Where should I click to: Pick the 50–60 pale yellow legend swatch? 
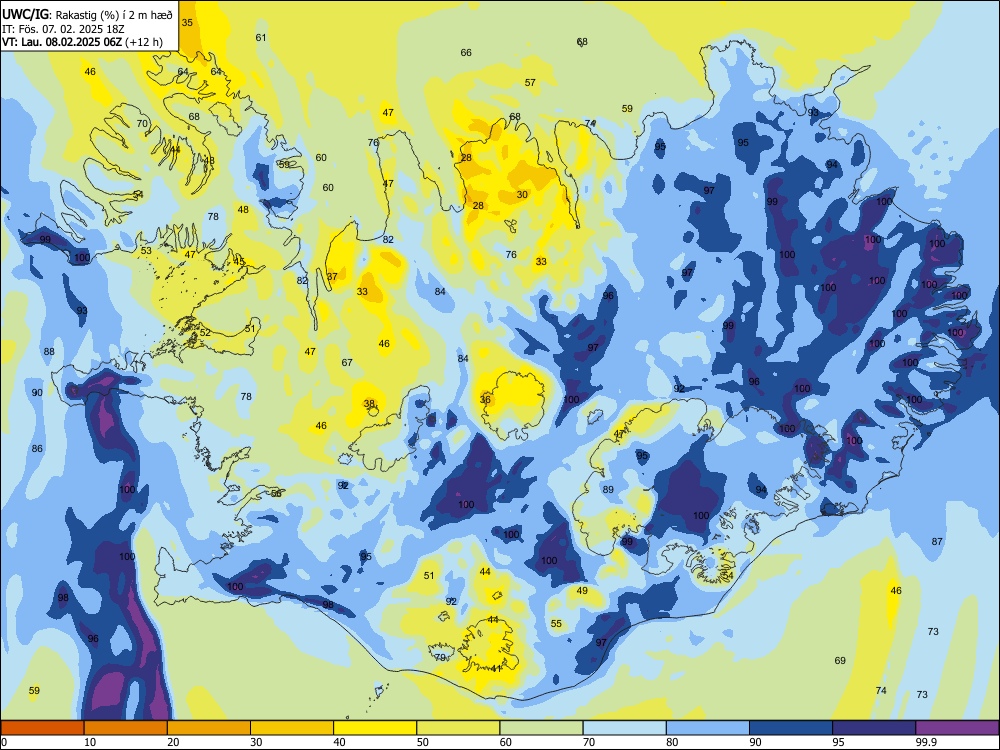tap(458, 728)
